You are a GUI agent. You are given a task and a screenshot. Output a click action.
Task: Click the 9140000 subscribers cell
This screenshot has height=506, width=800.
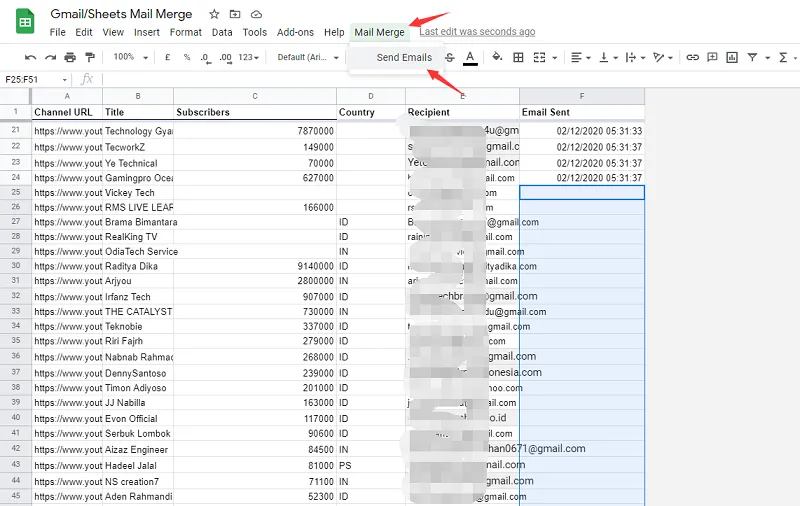(x=255, y=266)
